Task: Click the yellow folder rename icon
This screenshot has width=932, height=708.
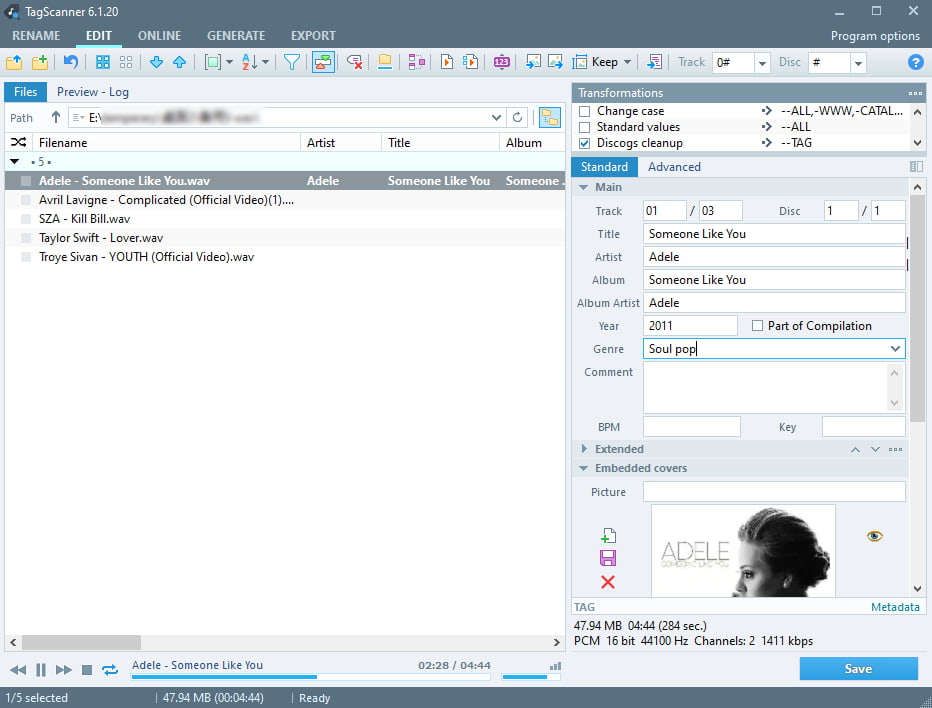Action: click(385, 62)
